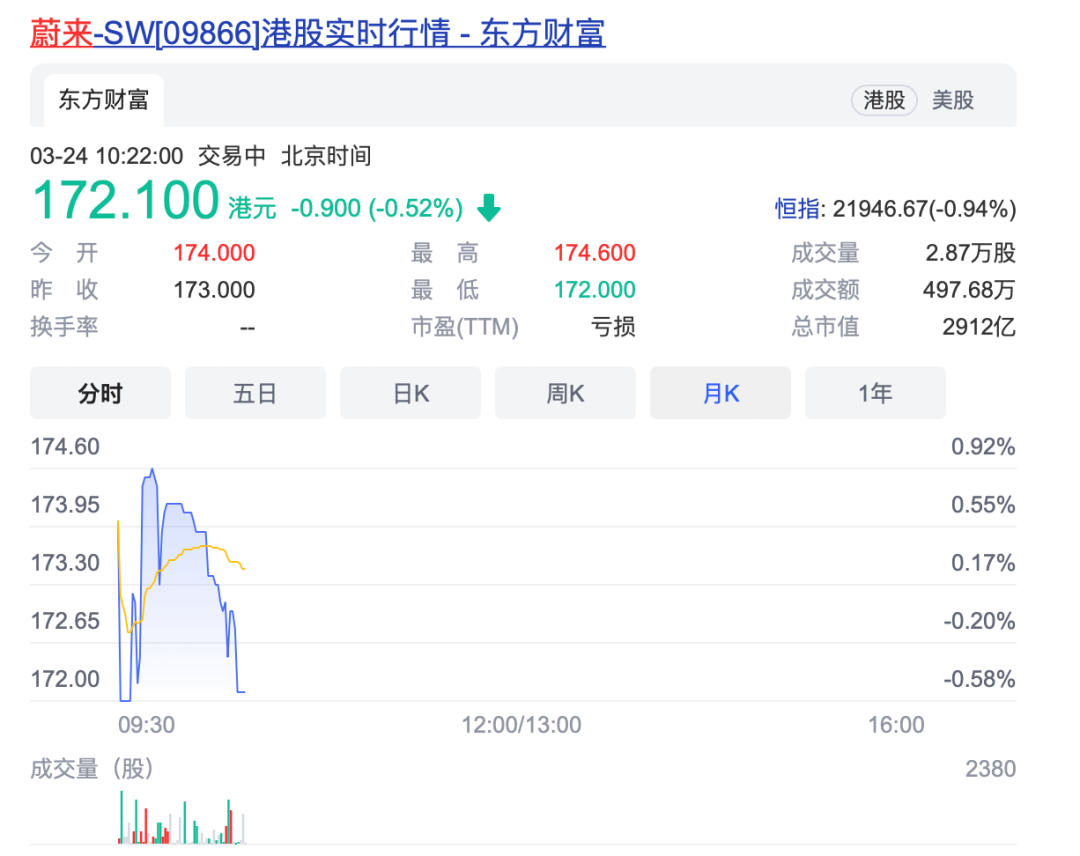Viewport: 1080px width, 856px height.
Task: Switch to 日K chart view
Action: coord(410,393)
